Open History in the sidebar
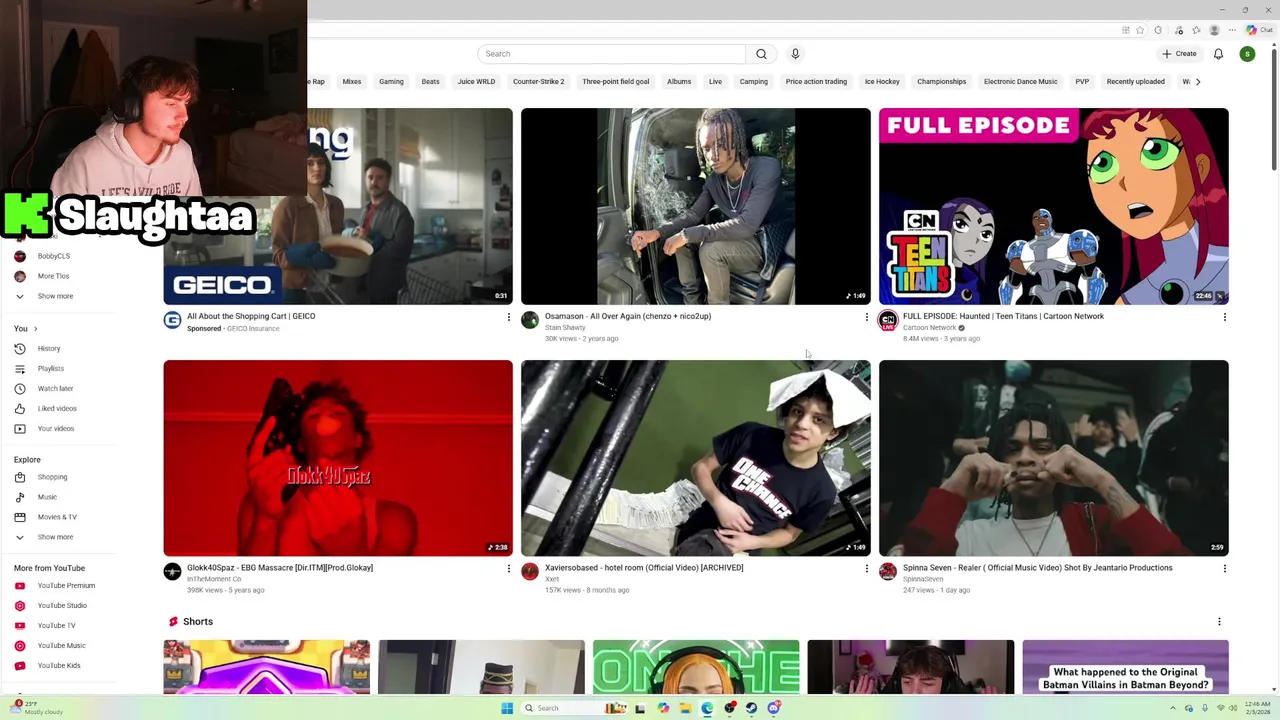Image resolution: width=1280 pixels, height=720 pixels. (49, 349)
